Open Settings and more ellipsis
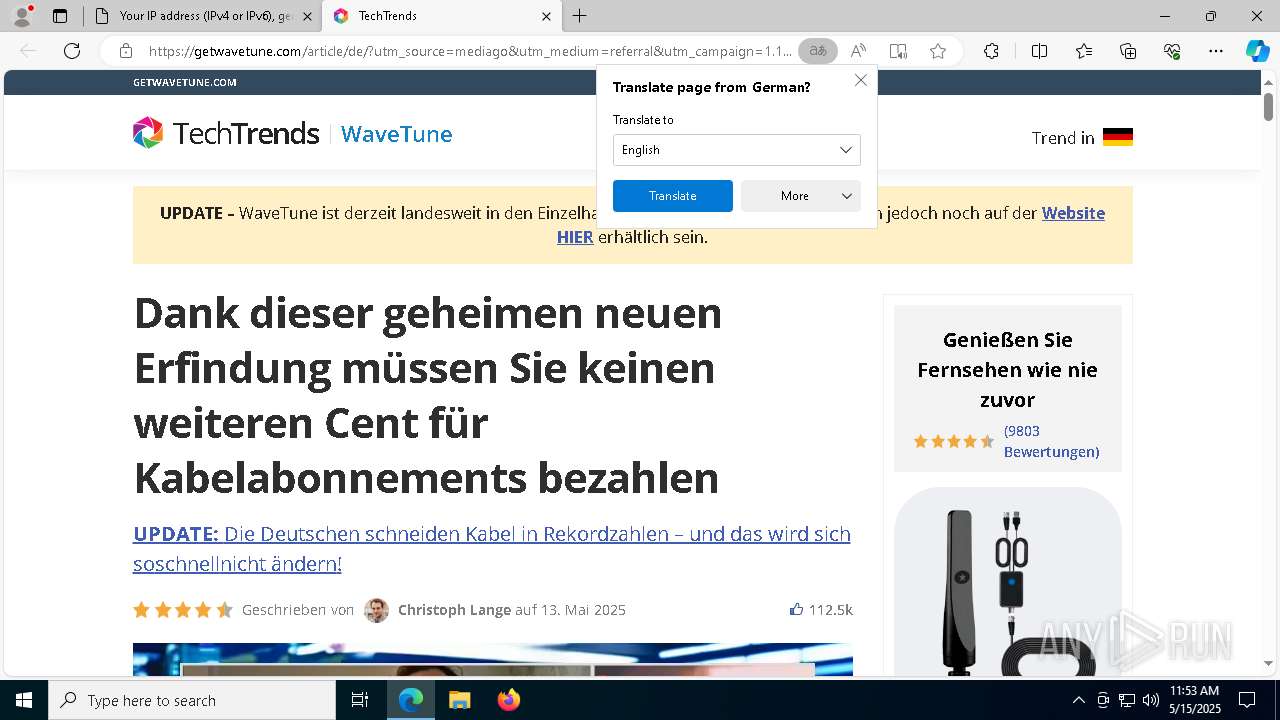 pos(1216,51)
